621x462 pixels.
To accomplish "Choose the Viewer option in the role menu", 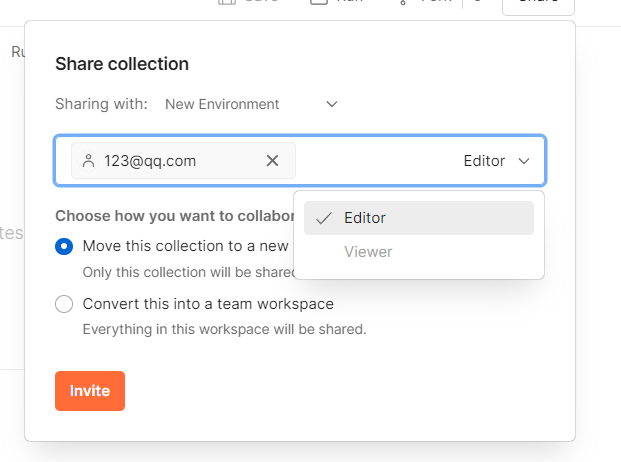I will click(419, 252).
